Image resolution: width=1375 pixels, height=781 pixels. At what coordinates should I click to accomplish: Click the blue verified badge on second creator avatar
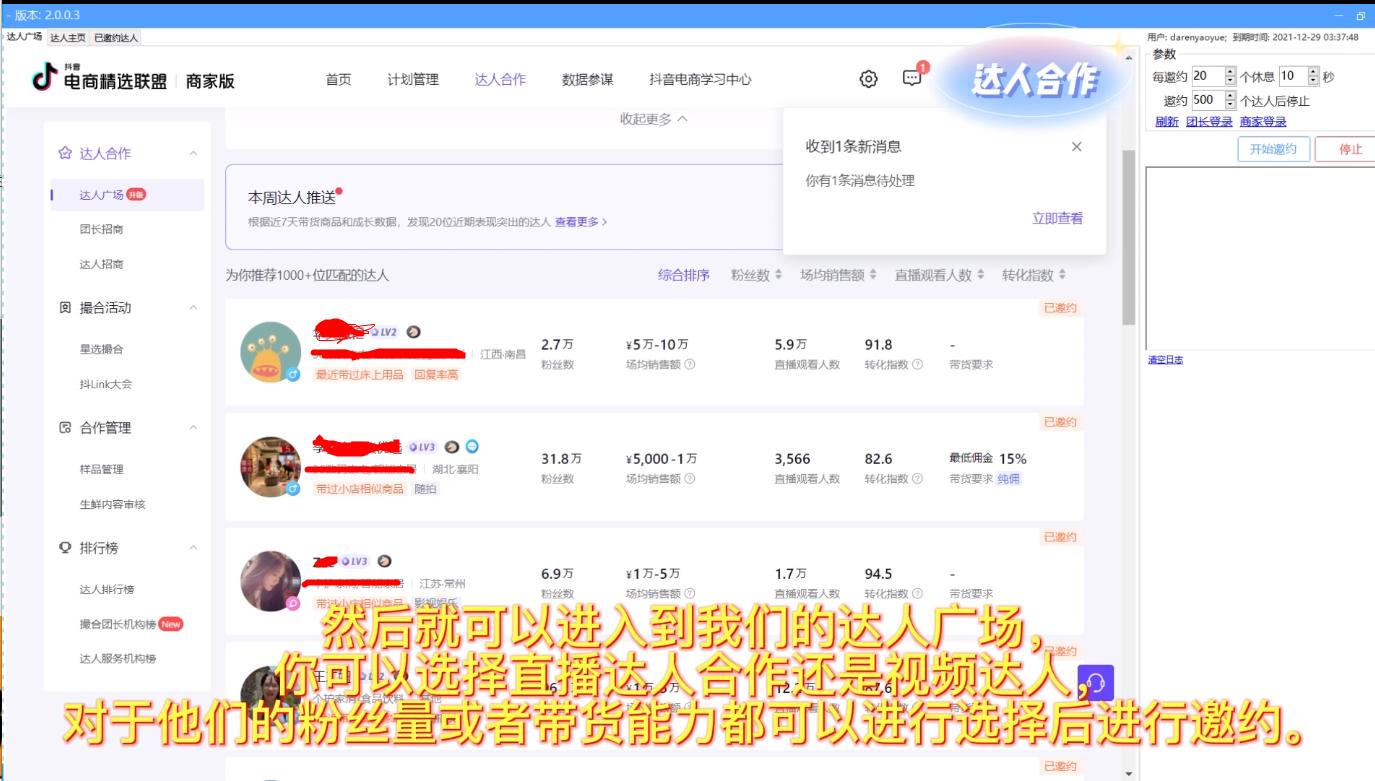click(x=293, y=489)
